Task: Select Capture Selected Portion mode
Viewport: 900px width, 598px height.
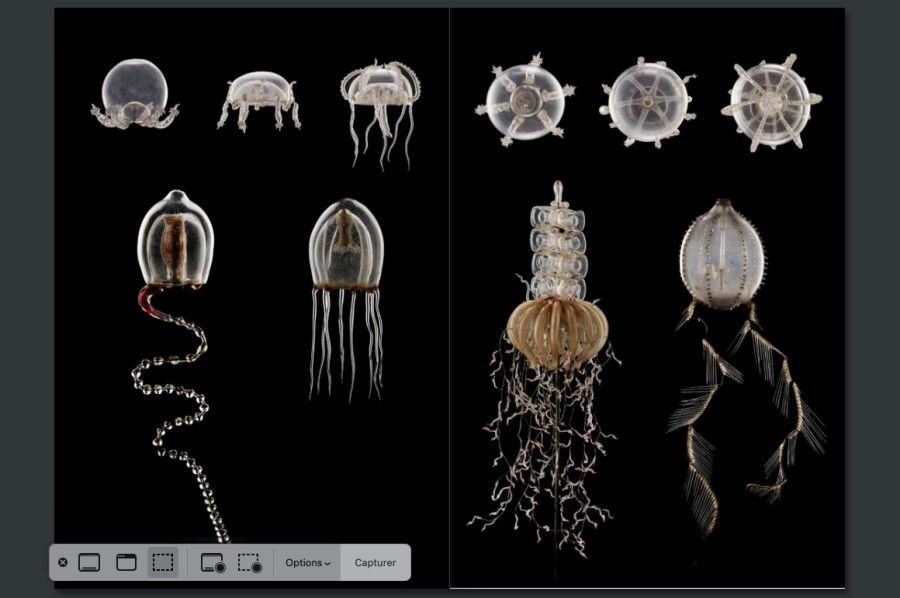Action: click(x=163, y=562)
